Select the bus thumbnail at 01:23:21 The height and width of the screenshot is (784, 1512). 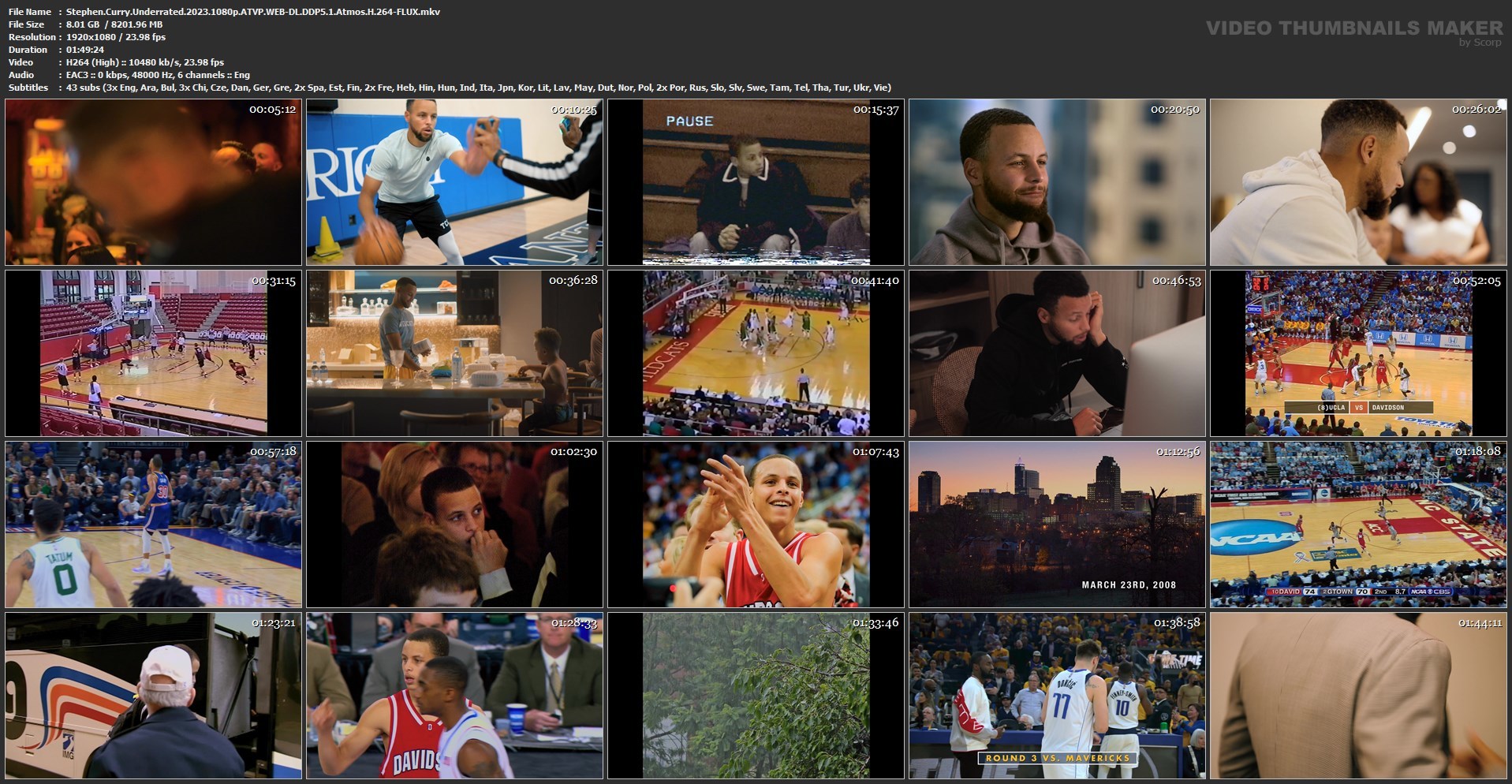pos(154,696)
